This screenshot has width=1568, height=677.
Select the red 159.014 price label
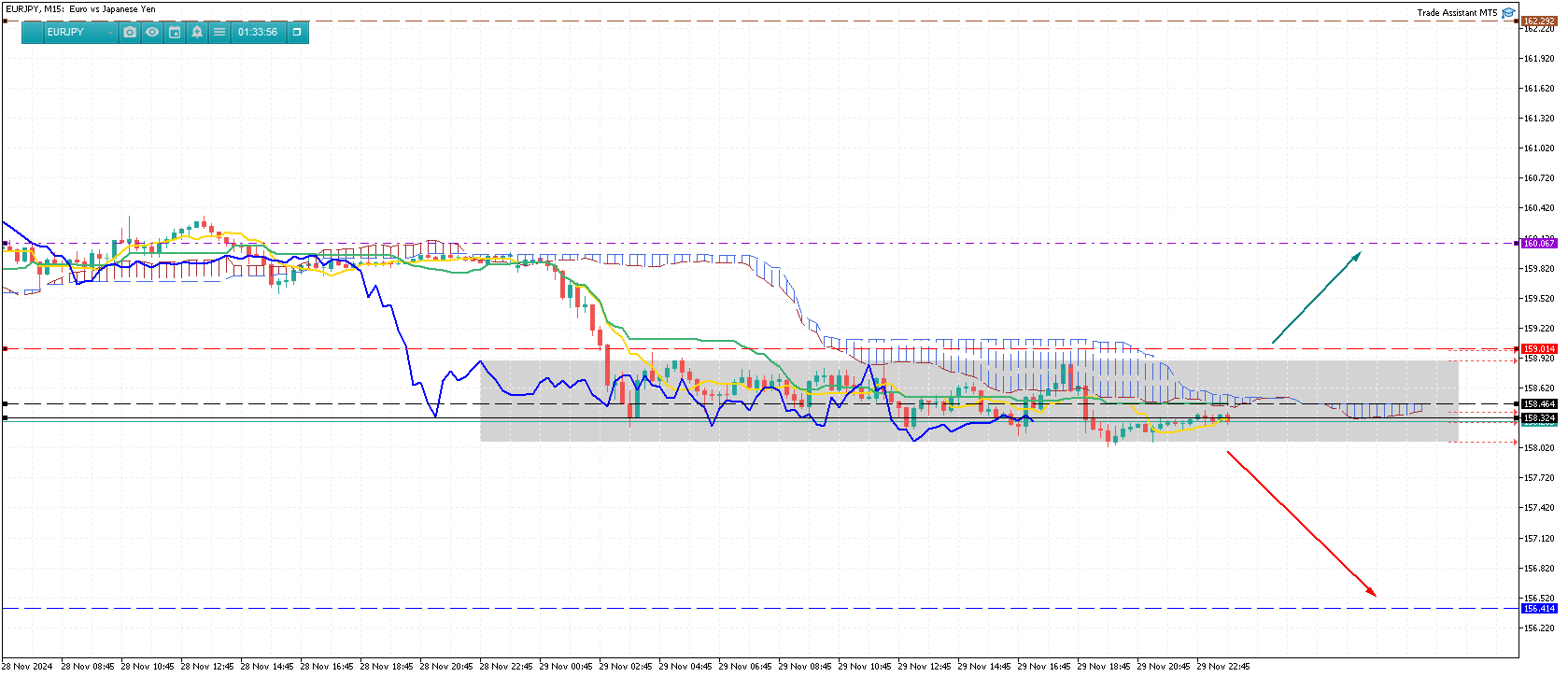(x=1539, y=348)
